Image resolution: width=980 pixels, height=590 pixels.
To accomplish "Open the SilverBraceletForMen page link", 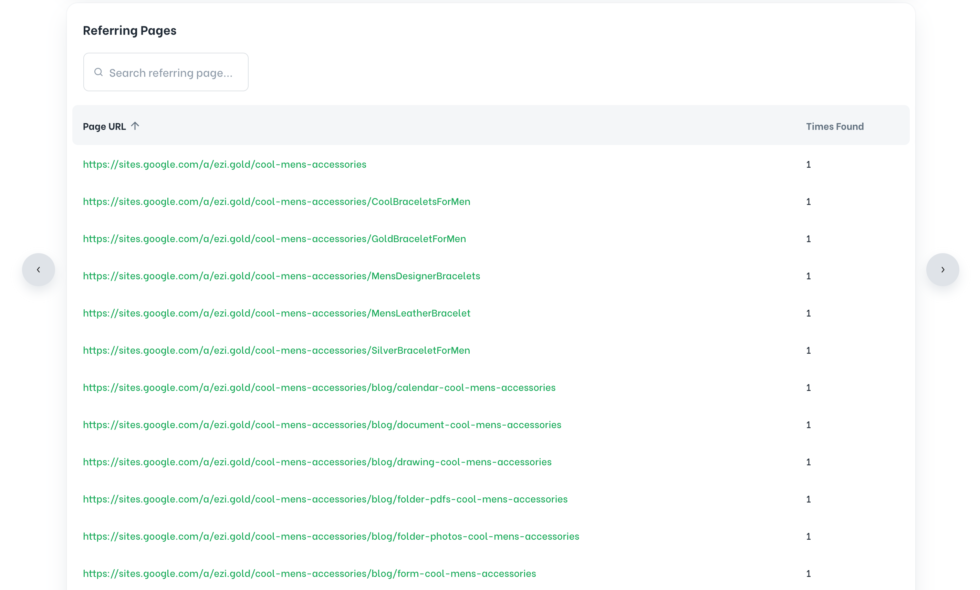I will (276, 350).
